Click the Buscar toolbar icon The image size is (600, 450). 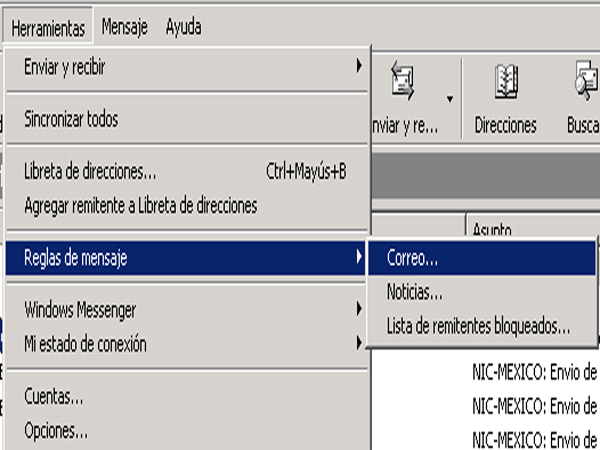(x=587, y=82)
